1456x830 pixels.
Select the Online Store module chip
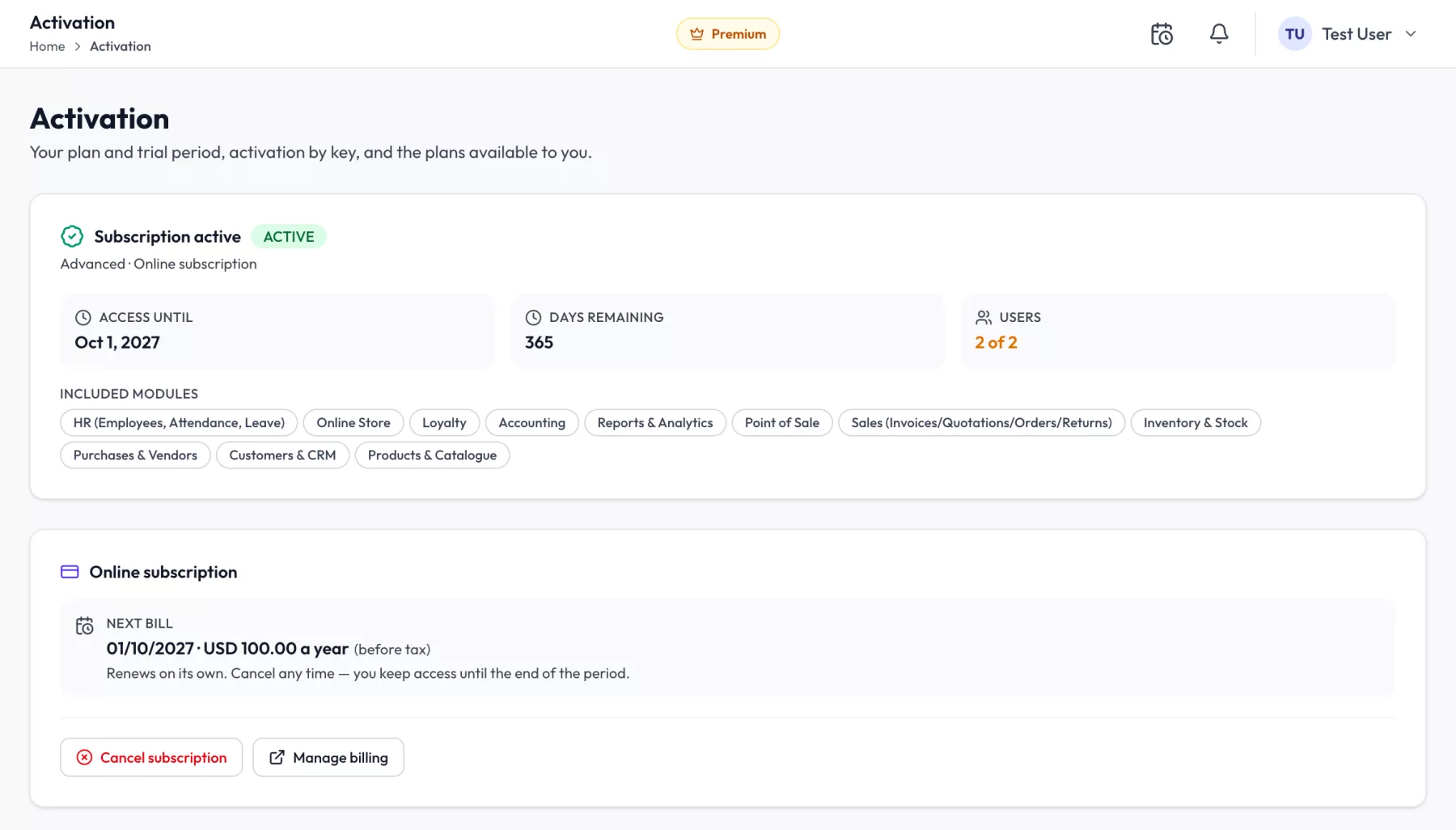353,422
